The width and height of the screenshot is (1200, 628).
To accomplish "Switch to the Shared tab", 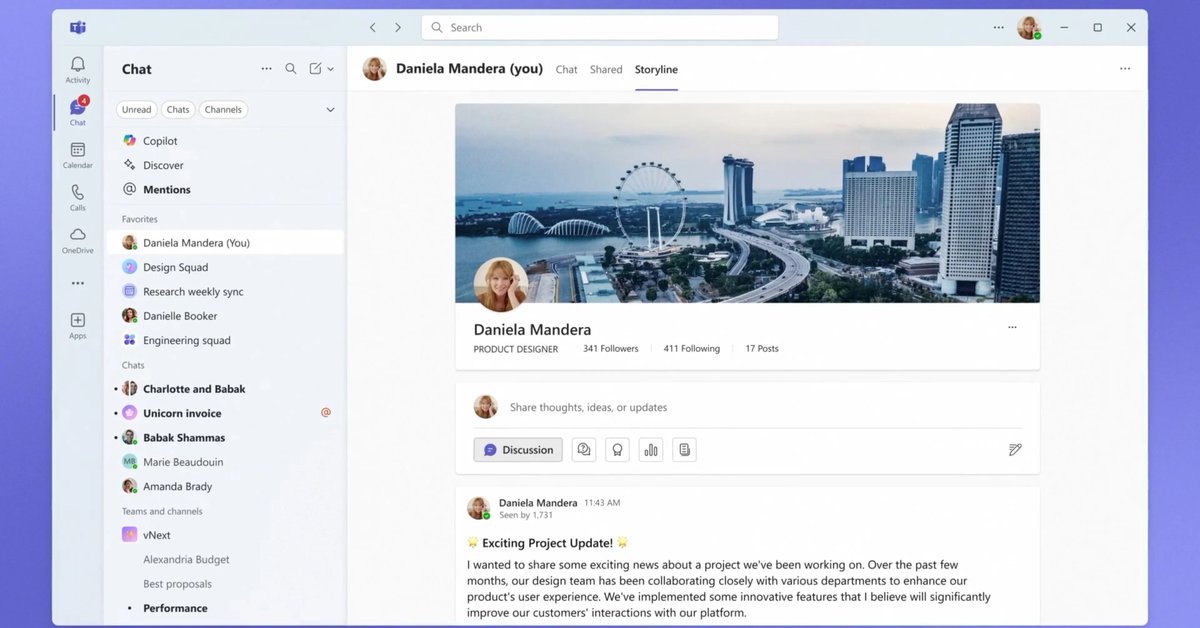I will (605, 69).
